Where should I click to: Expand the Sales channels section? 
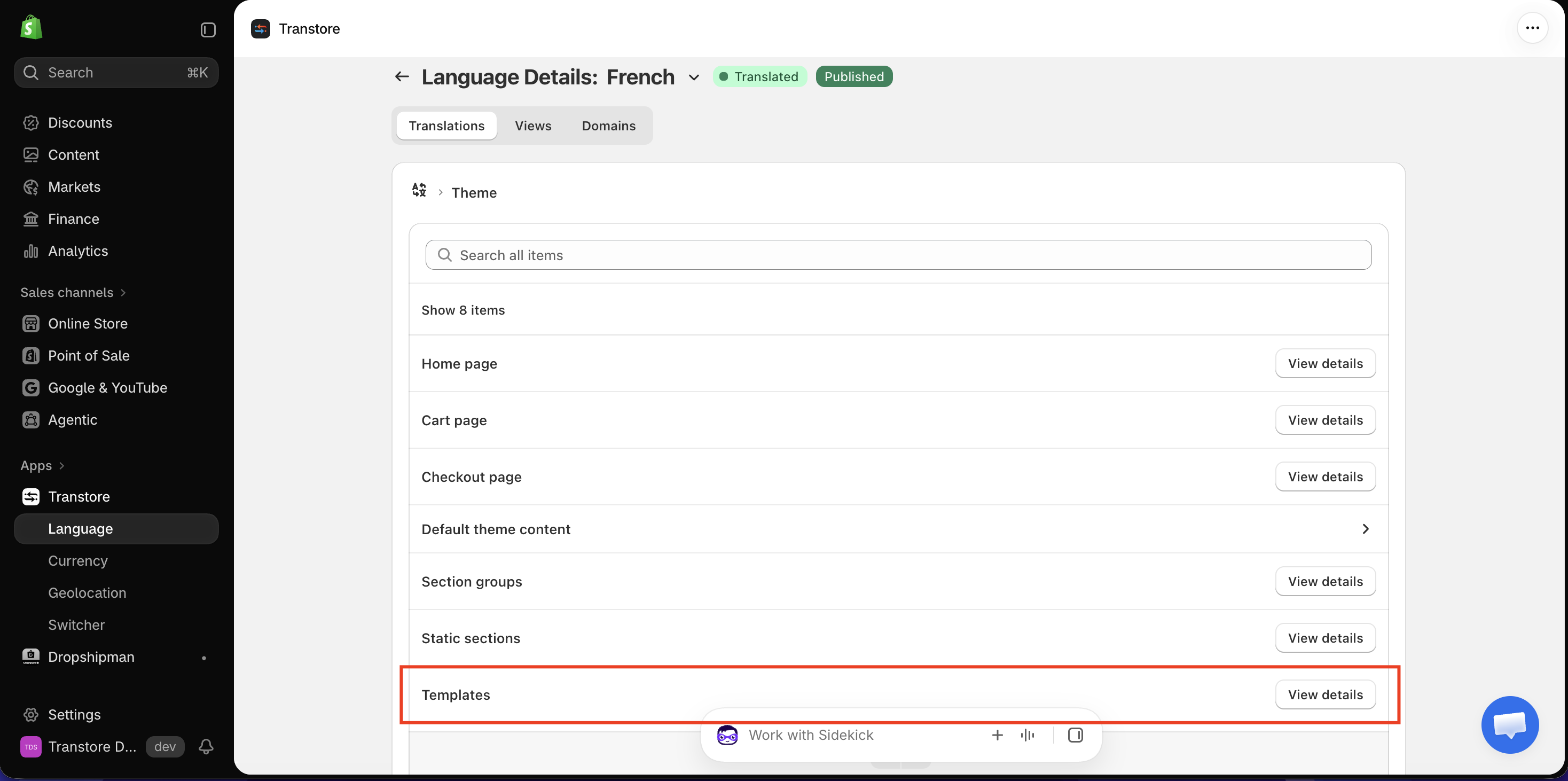73,292
